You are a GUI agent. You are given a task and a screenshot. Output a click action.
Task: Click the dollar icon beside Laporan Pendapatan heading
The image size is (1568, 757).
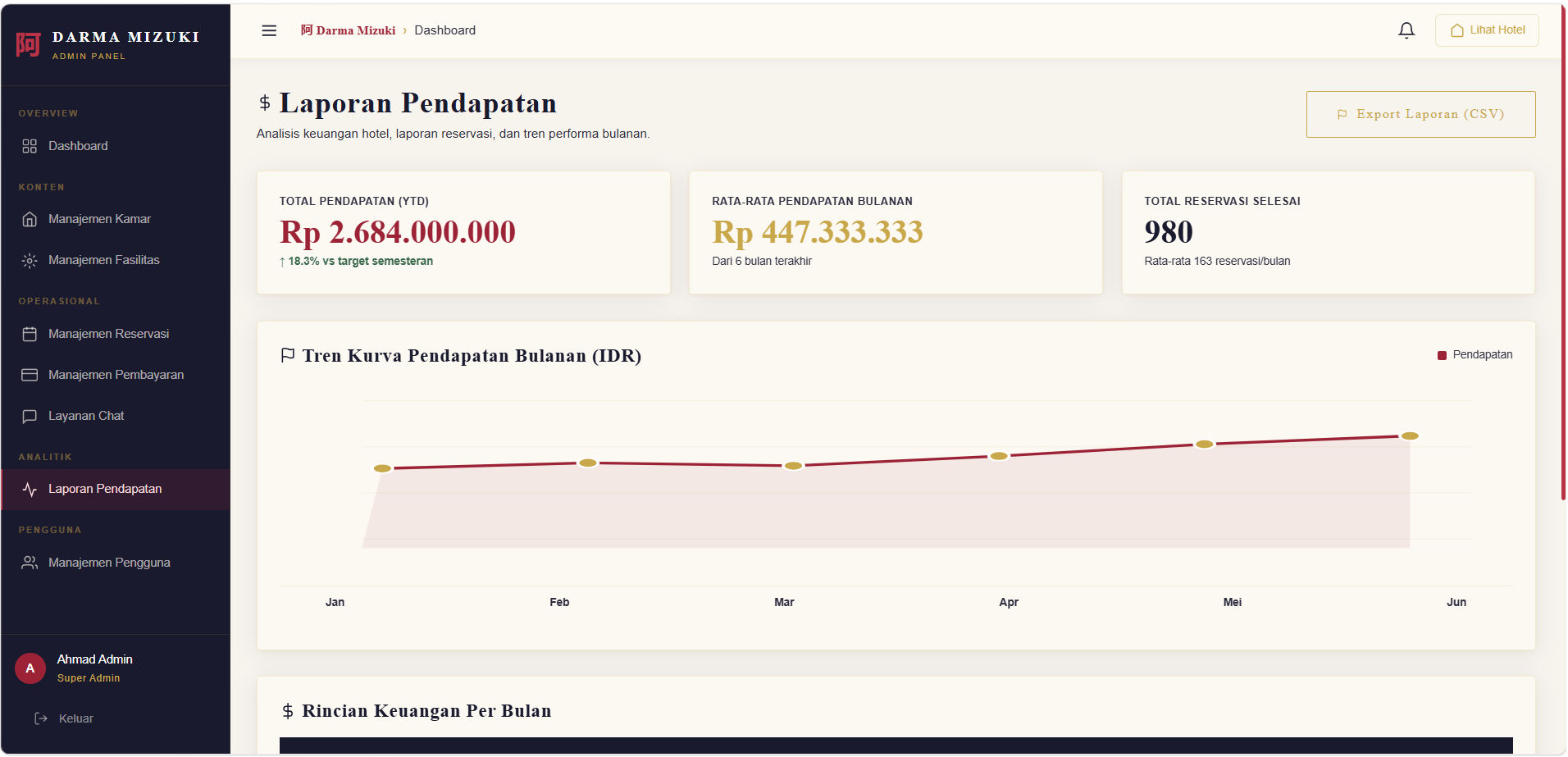[x=265, y=103]
